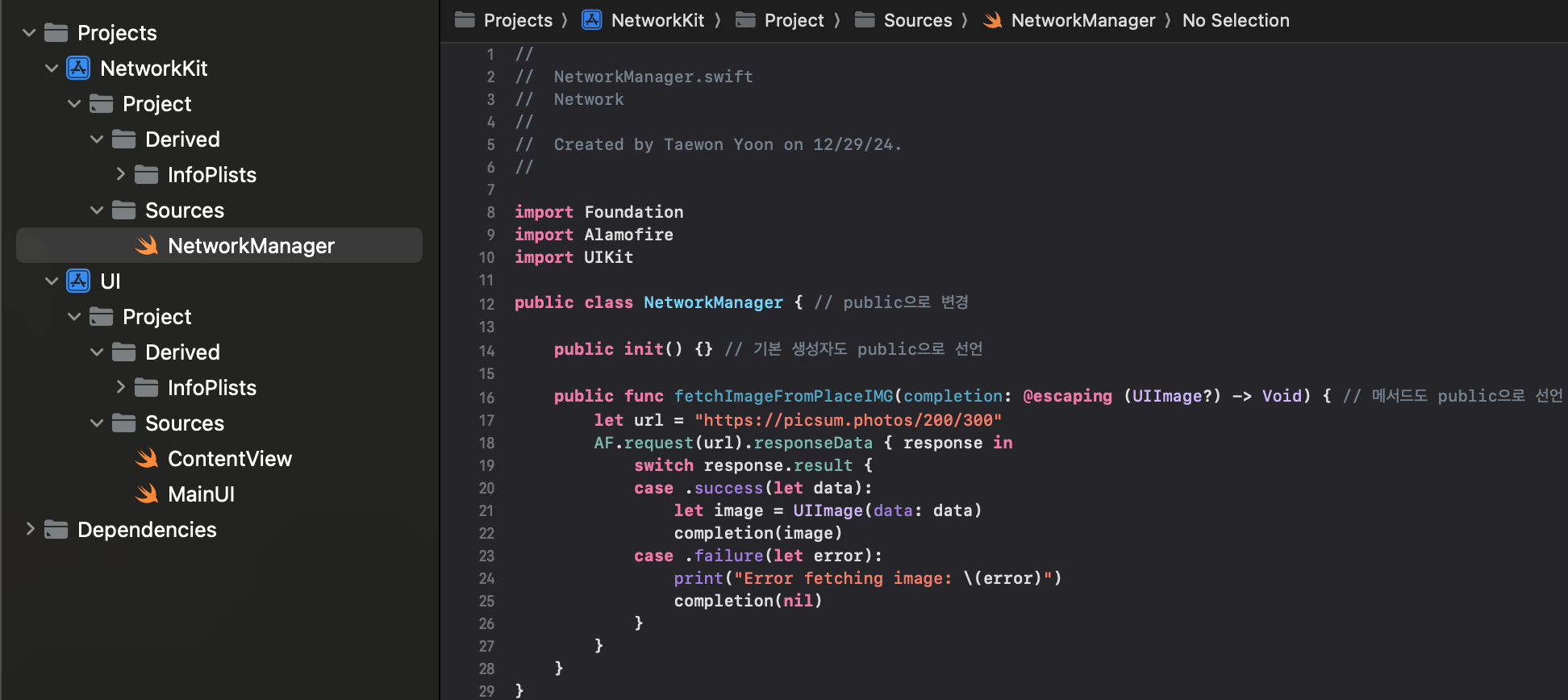
Task: Click the Derived folder icon under NetworkKit
Action: [x=123, y=140]
